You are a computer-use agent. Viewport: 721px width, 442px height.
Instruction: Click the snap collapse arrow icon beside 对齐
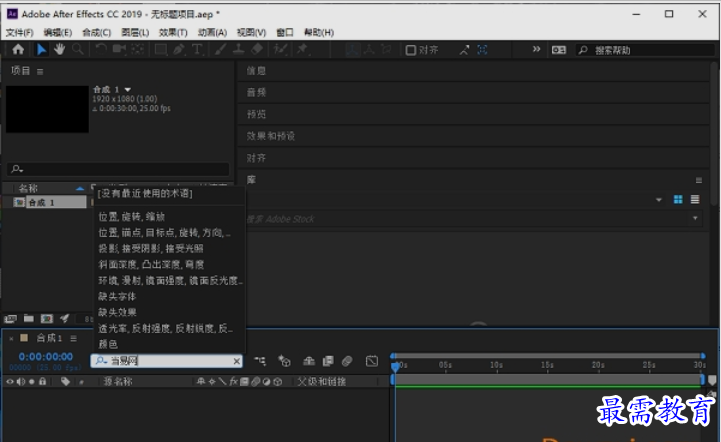[x=464, y=50]
